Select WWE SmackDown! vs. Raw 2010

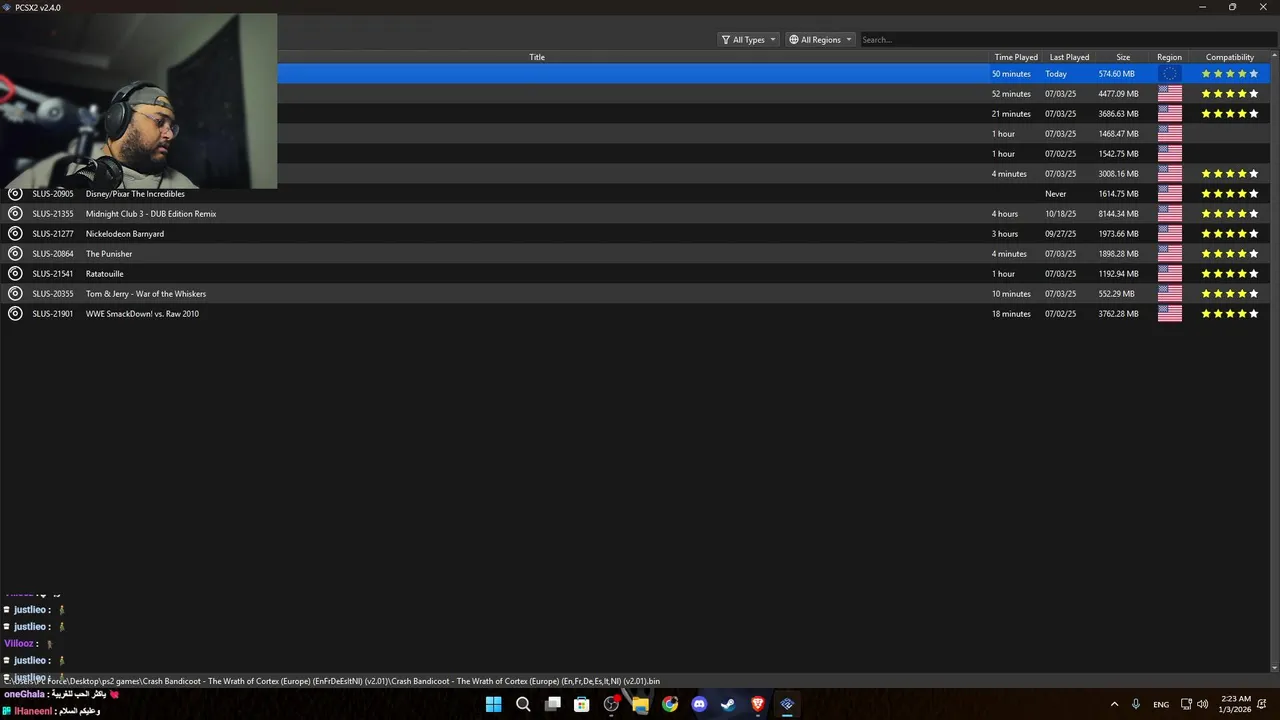point(142,314)
